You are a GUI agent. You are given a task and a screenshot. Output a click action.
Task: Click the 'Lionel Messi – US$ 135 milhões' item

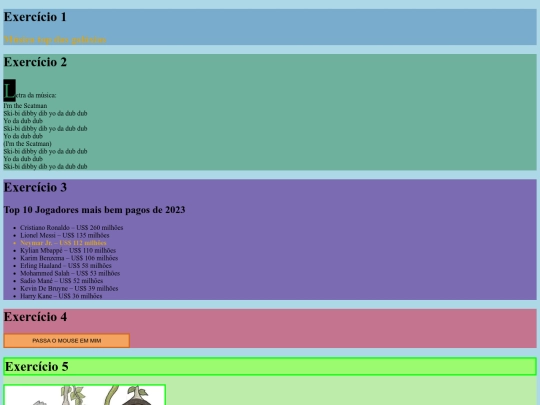pyautogui.click(x=65, y=235)
